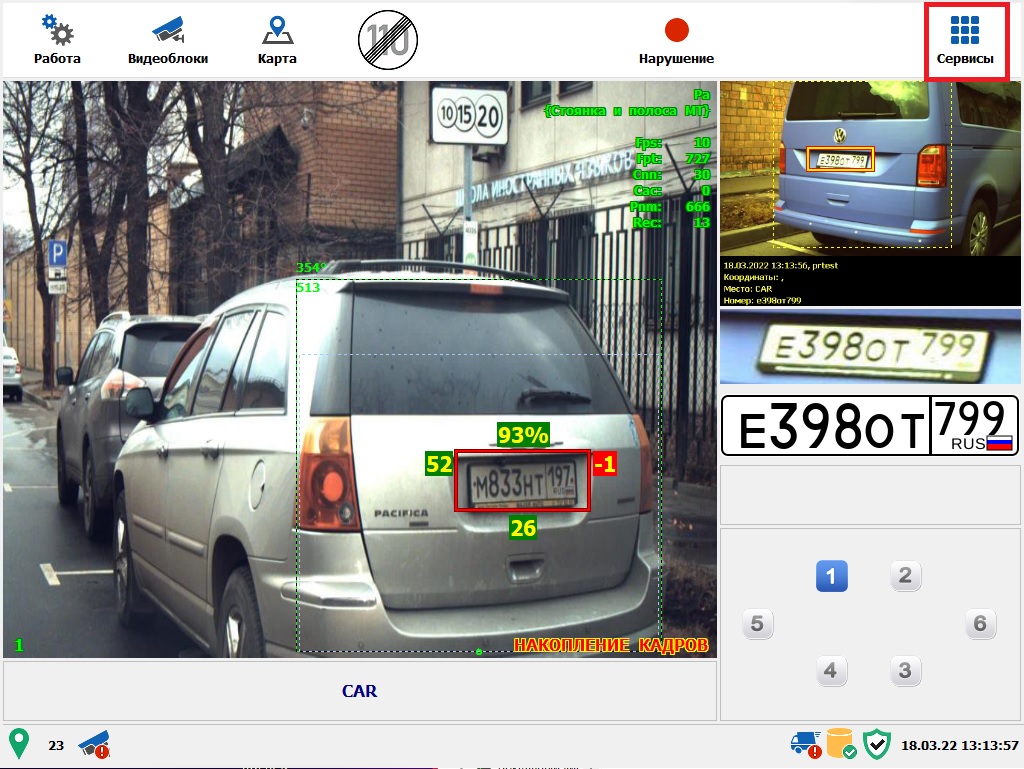Click the truck alert status icon
The image size is (1024, 769).
pos(804,745)
